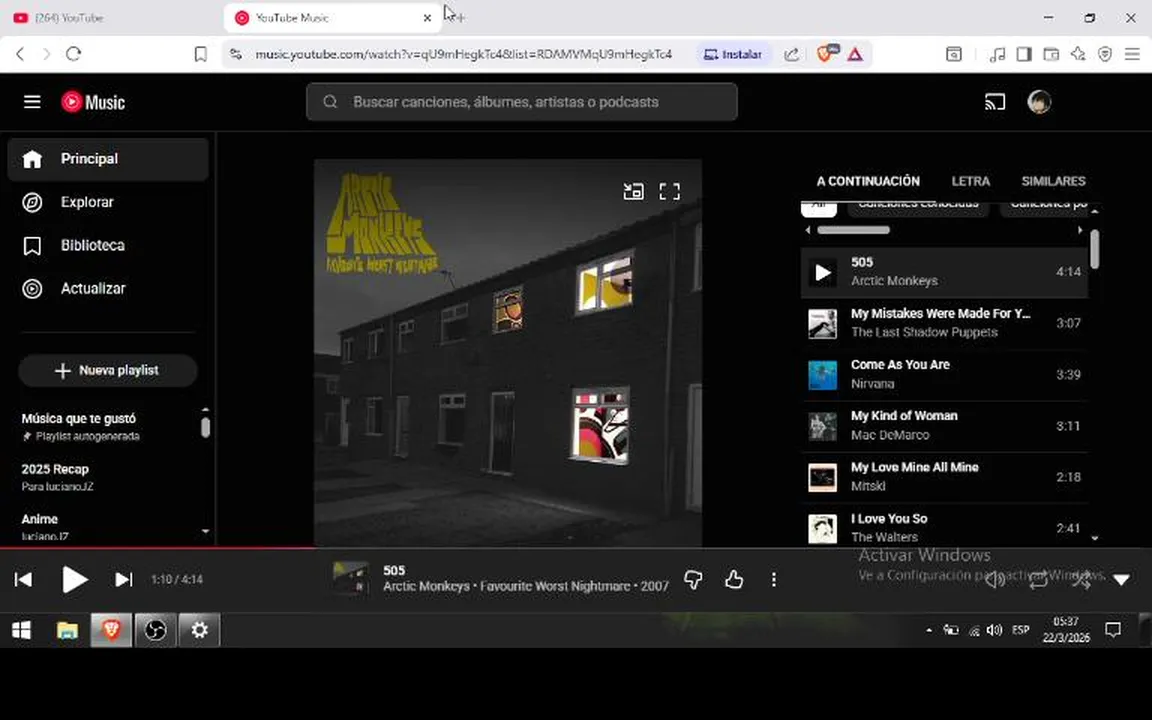The height and width of the screenshot is (720, 1152).
Task: Select My Love Mine All Mine
Action: point(943,478)
